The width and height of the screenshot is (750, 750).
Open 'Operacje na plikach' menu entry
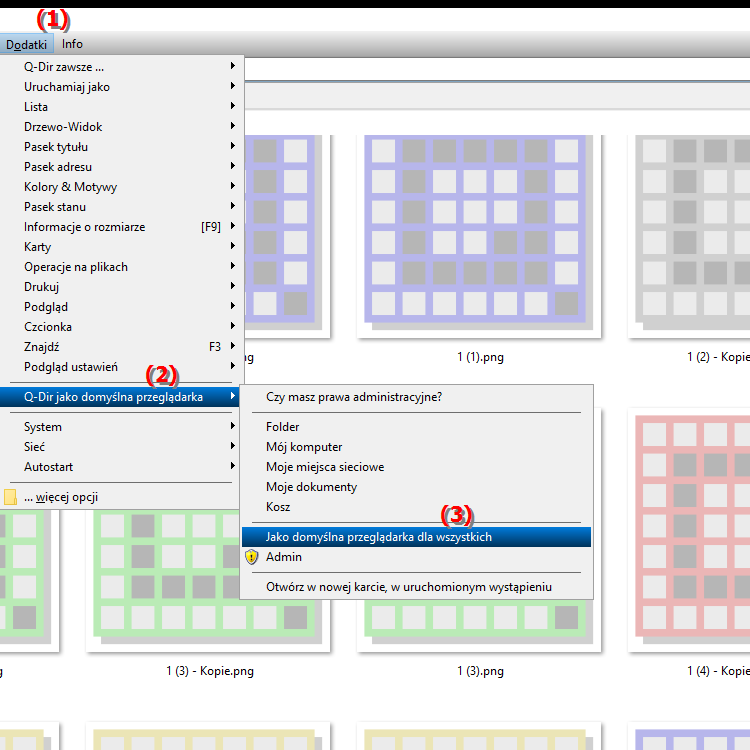click(x=121, y=267)
